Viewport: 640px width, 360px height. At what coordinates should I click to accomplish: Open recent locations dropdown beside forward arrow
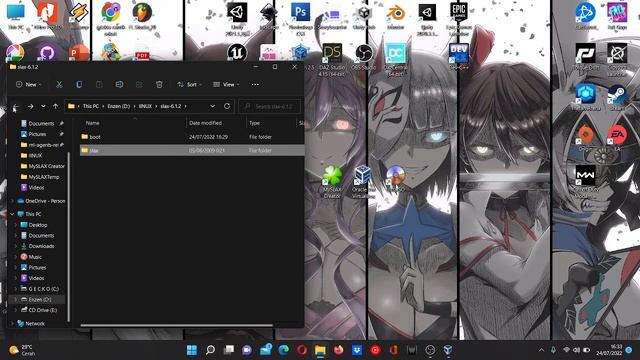pyautogui.click(x=43, y=107)
